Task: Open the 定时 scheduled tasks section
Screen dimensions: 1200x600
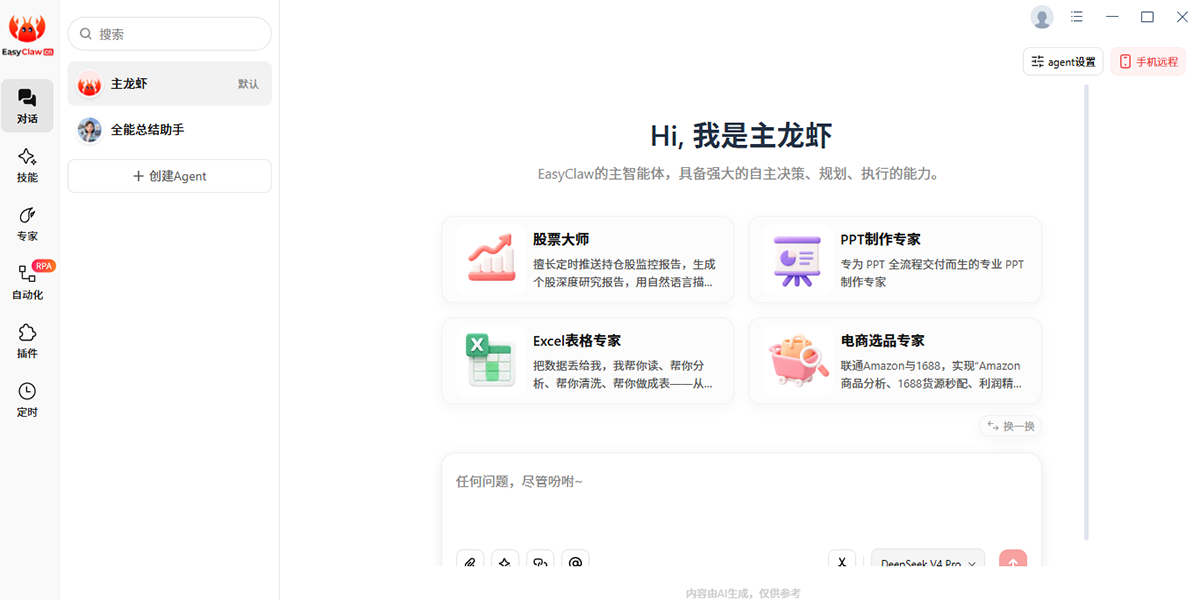Action: click(x=27, y=400)
